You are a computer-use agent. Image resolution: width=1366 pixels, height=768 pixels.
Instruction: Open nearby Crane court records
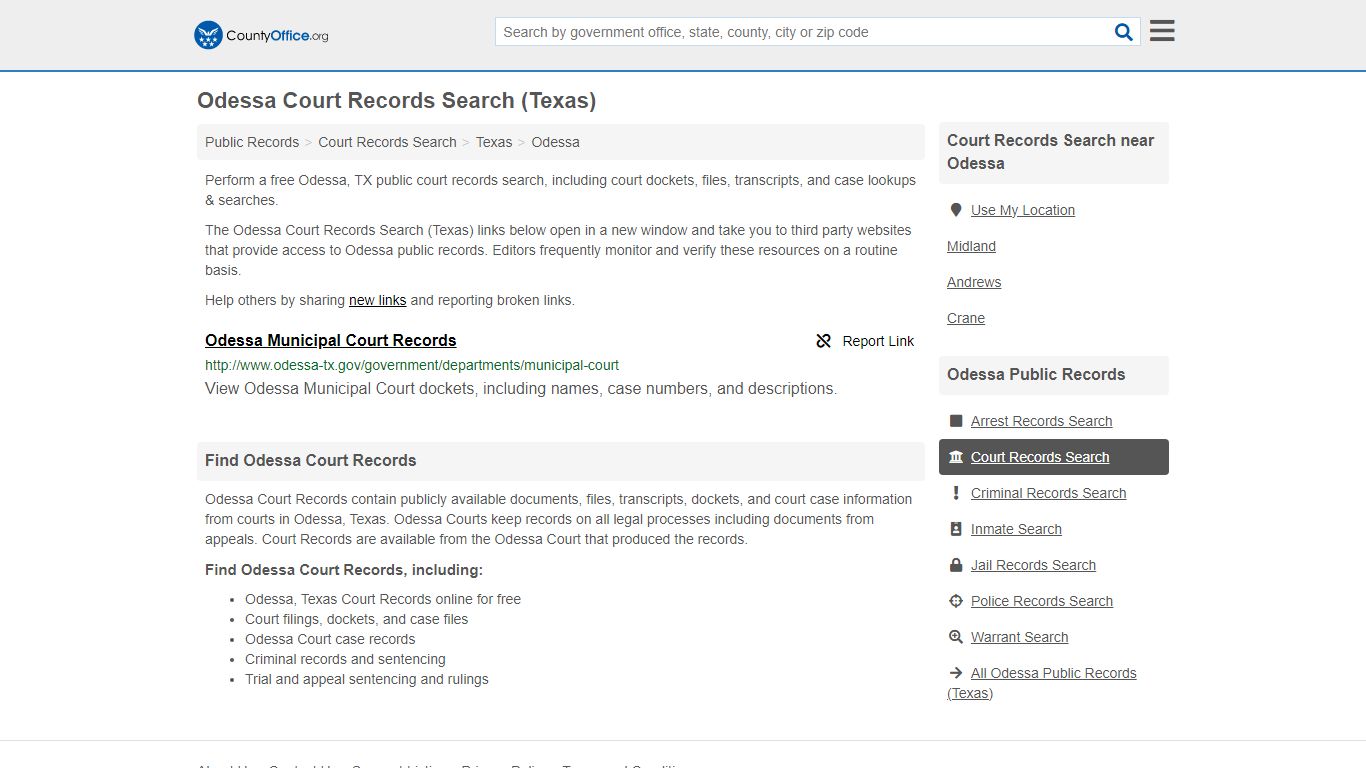click(966, 318)
